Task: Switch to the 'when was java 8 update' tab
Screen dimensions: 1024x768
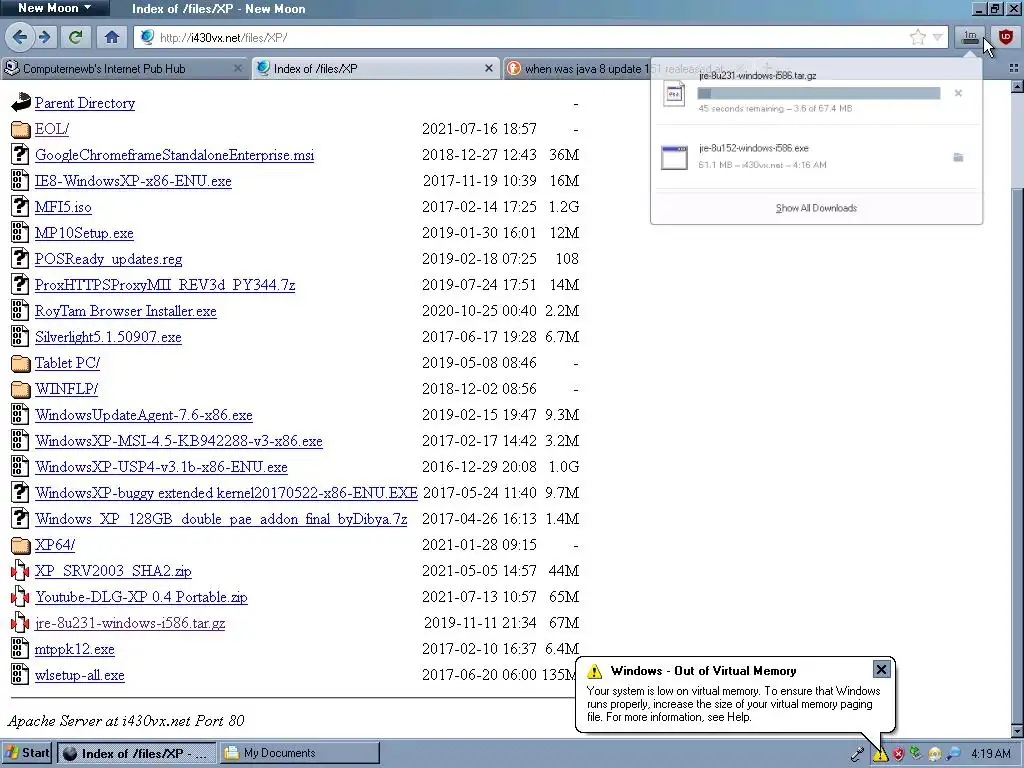Action: tap(578, 69)
